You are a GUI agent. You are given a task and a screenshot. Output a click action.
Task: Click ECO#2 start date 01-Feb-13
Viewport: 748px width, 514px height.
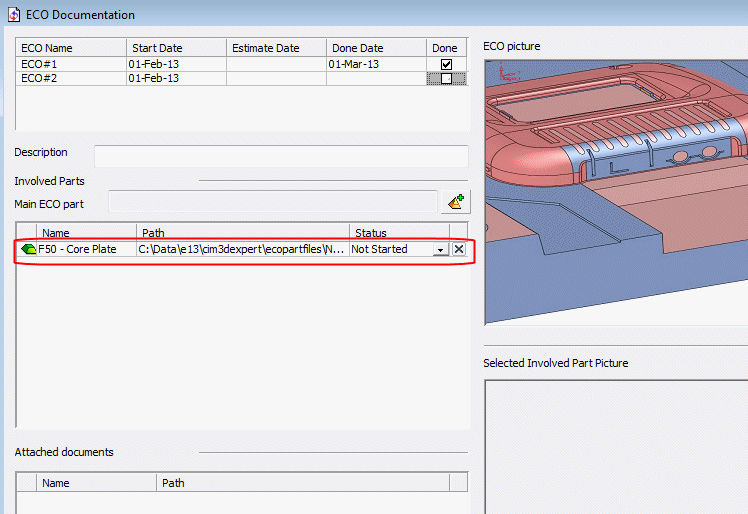[176, 78]
